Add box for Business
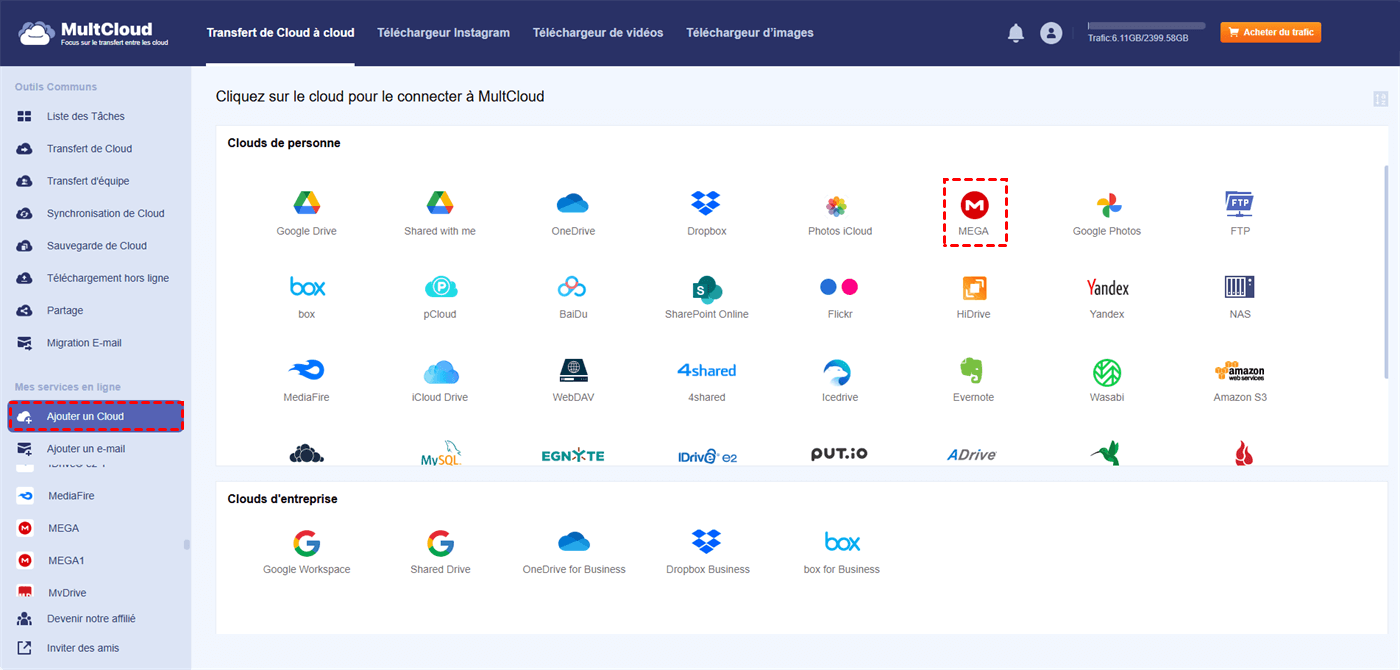Viewport: 1400px width, 670px height. point(841,552)
